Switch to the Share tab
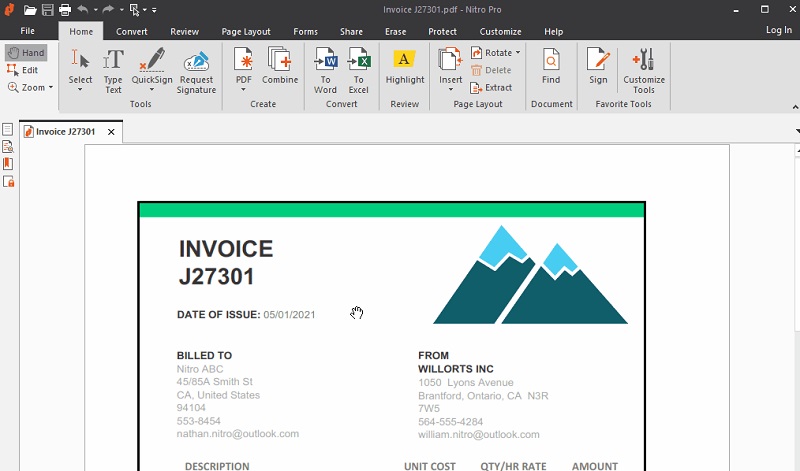Screen dimensions: 800x471 (351, 32)
